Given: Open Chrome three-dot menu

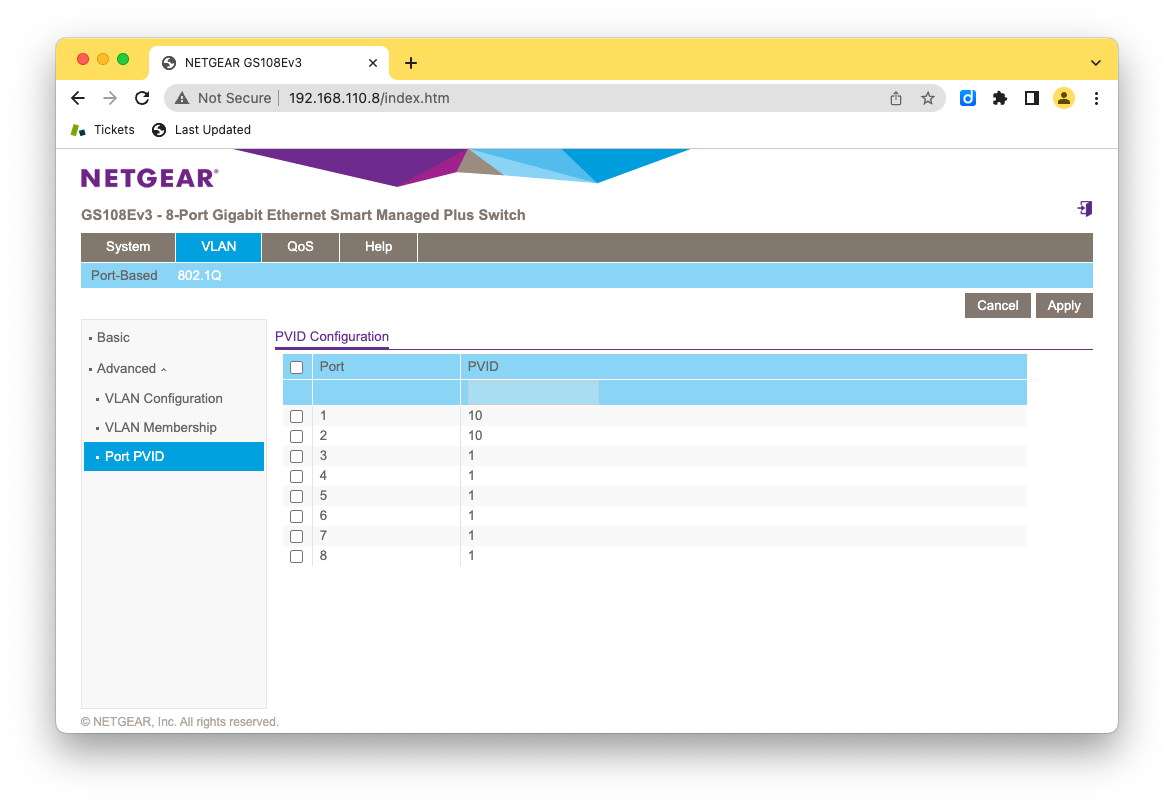Looking at the screenshot, I should pos(1096,98).
